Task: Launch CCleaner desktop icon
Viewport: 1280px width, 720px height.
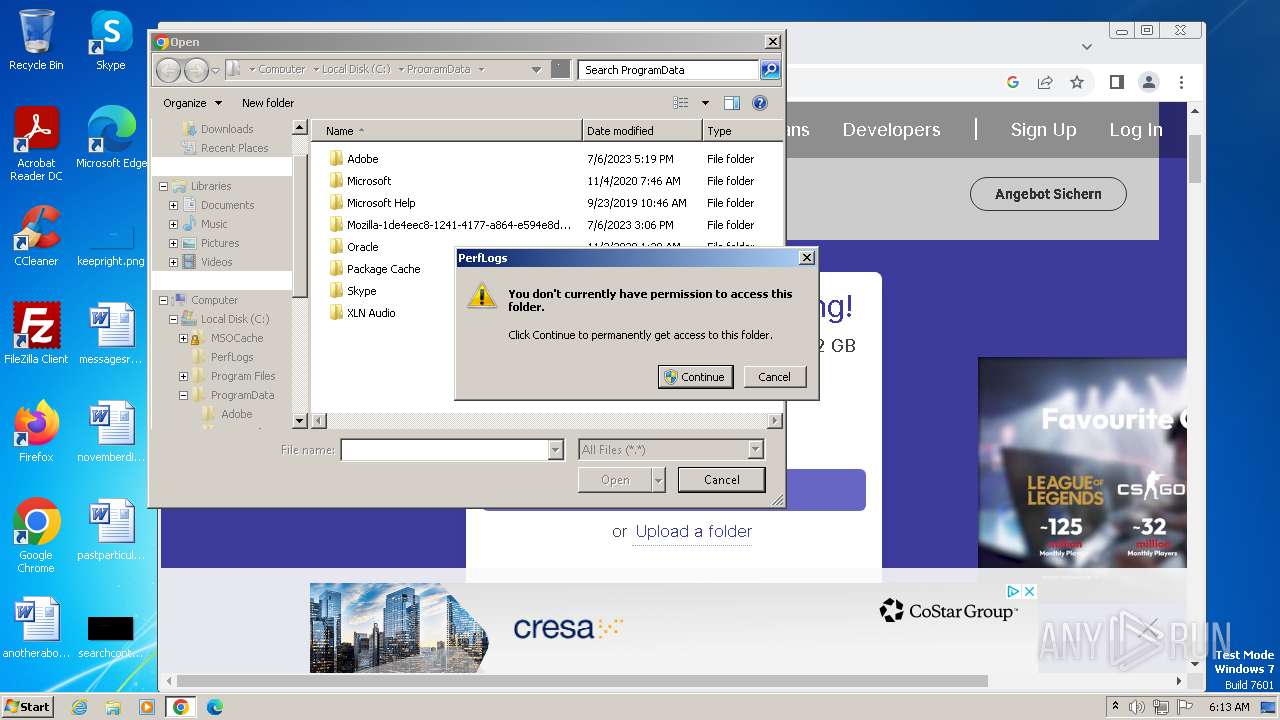Action: click(x=36, y=236)
